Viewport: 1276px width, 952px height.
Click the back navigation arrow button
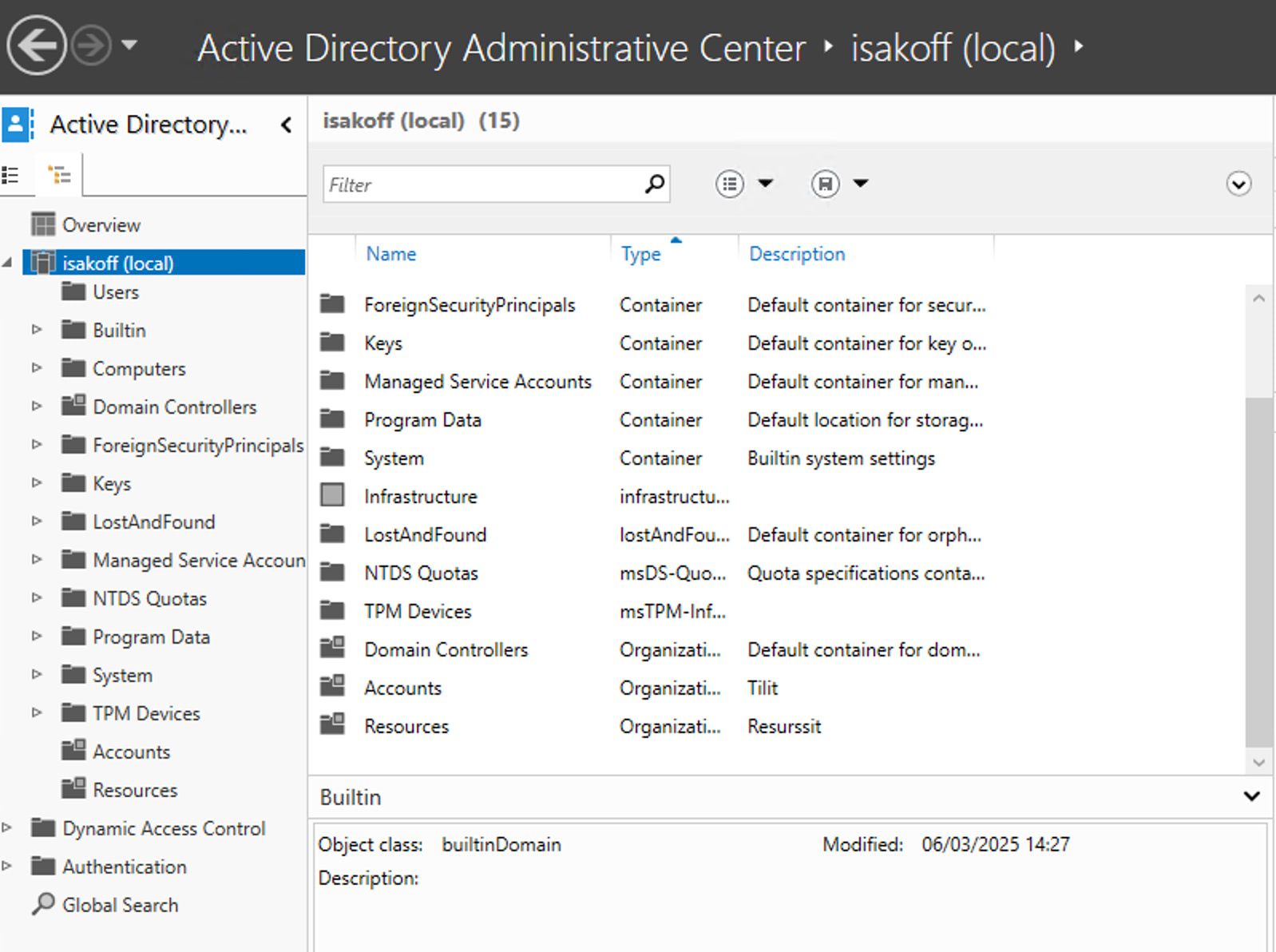(x=36, y=46)
